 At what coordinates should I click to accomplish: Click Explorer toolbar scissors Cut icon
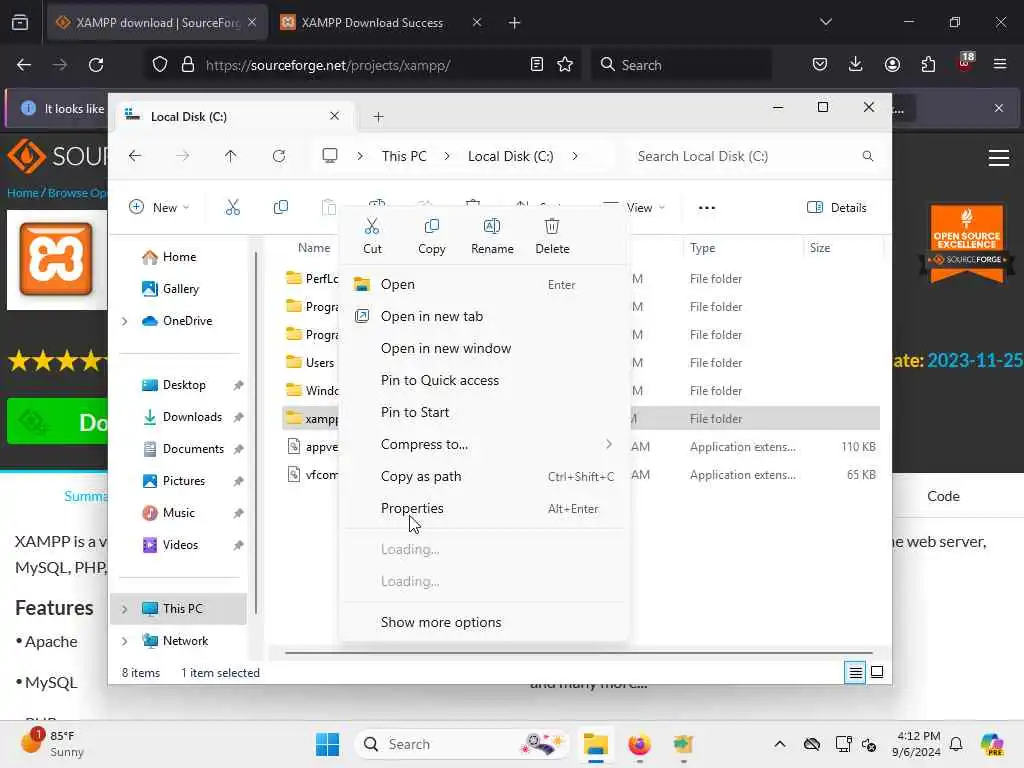tap(232, 208)
